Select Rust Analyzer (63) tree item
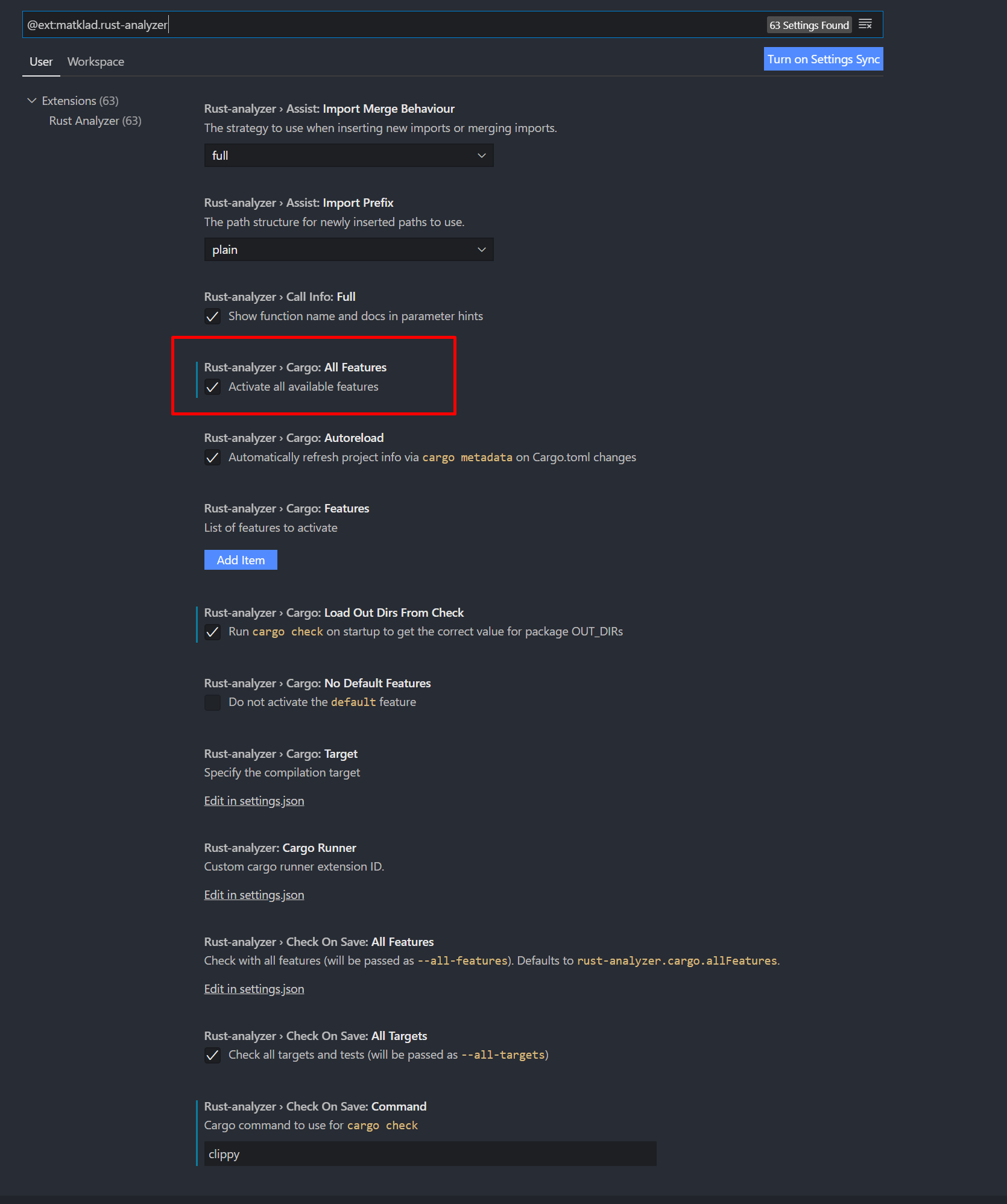The height and width of the screenshot is (1204, 1007). [95, 121]
